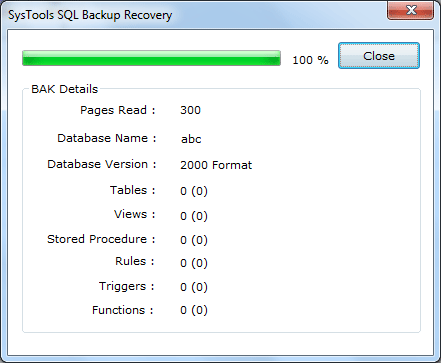Image resolution: width=441 pixels, height=363 pixels.
Task: Select the Stored Procedure count value
Action: click(x=194, y=240)
